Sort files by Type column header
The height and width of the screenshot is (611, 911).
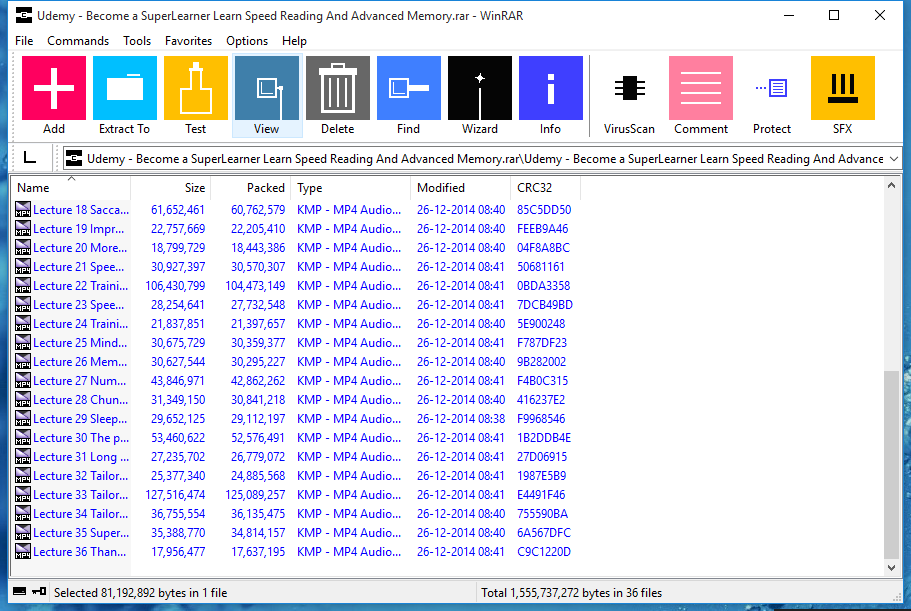pyautogui.click(x=350, y=188)
